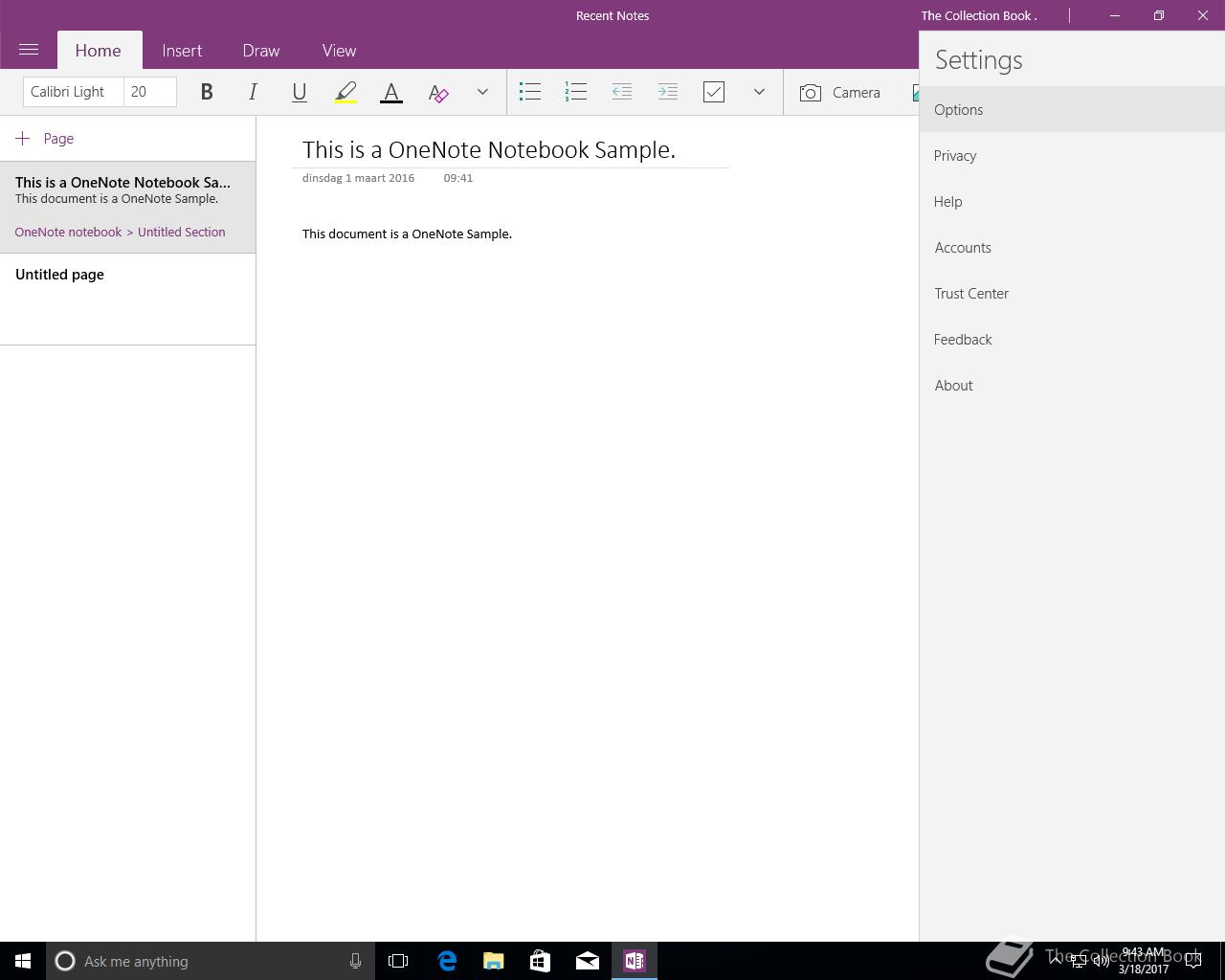This screenshot has height=980, width=1225.
Task: Add a to-do checkbox tag
Action: point(714,92)
